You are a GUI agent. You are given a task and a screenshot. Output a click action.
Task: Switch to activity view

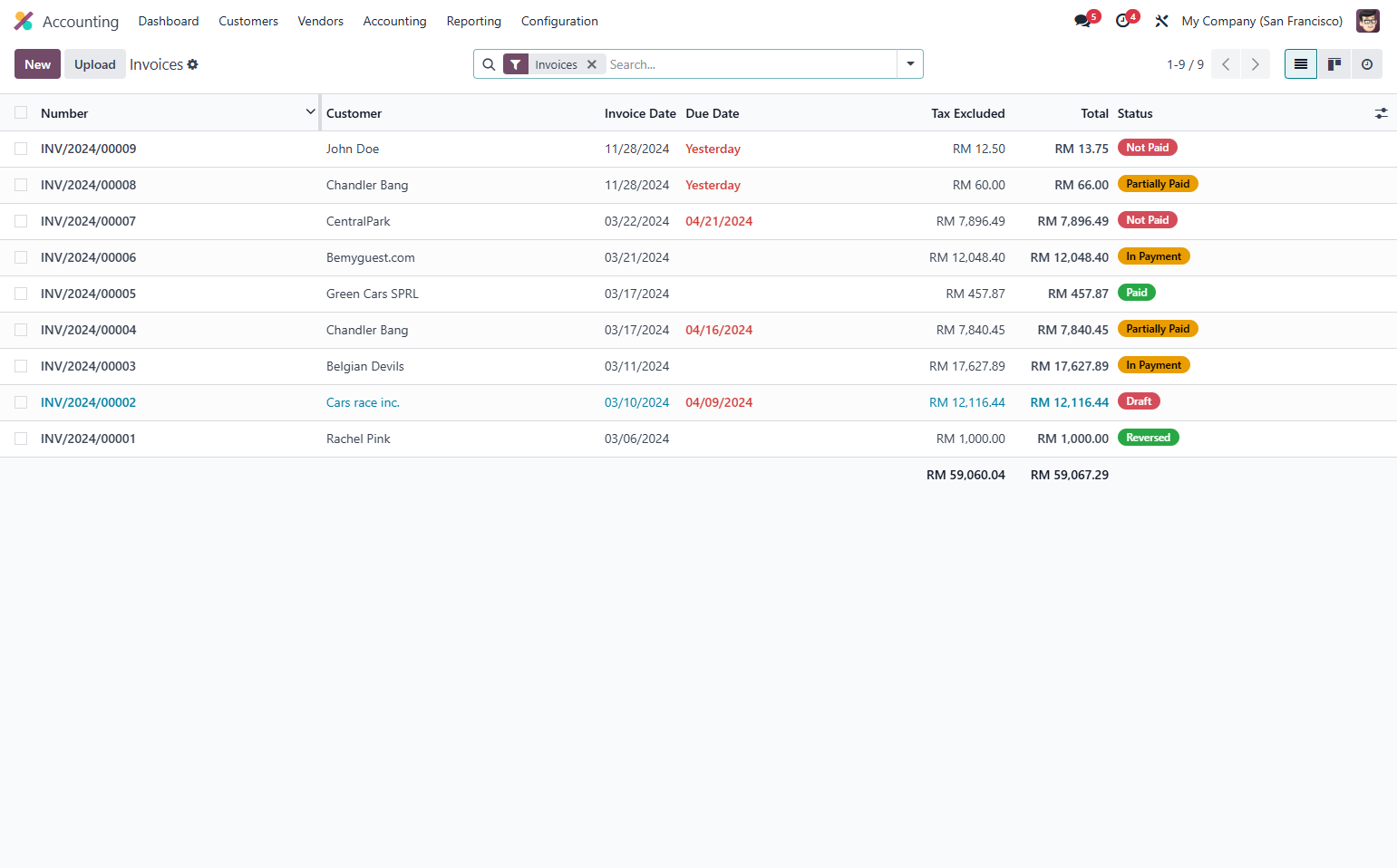click(x=1366, y=64)
